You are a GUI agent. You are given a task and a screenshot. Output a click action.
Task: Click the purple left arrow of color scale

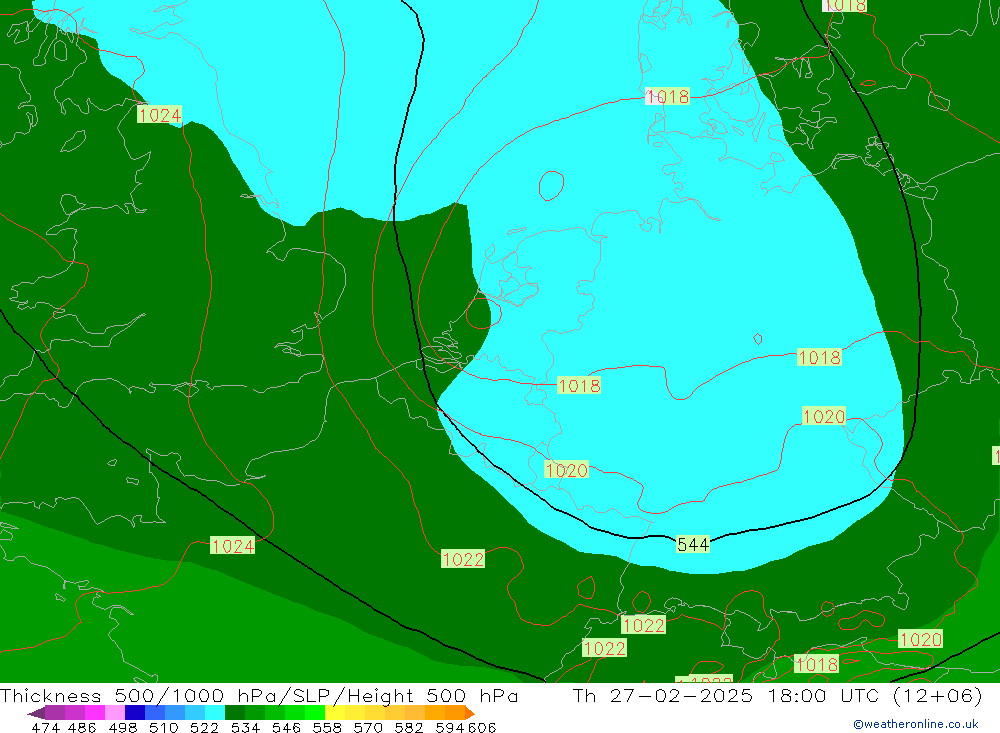35,713
